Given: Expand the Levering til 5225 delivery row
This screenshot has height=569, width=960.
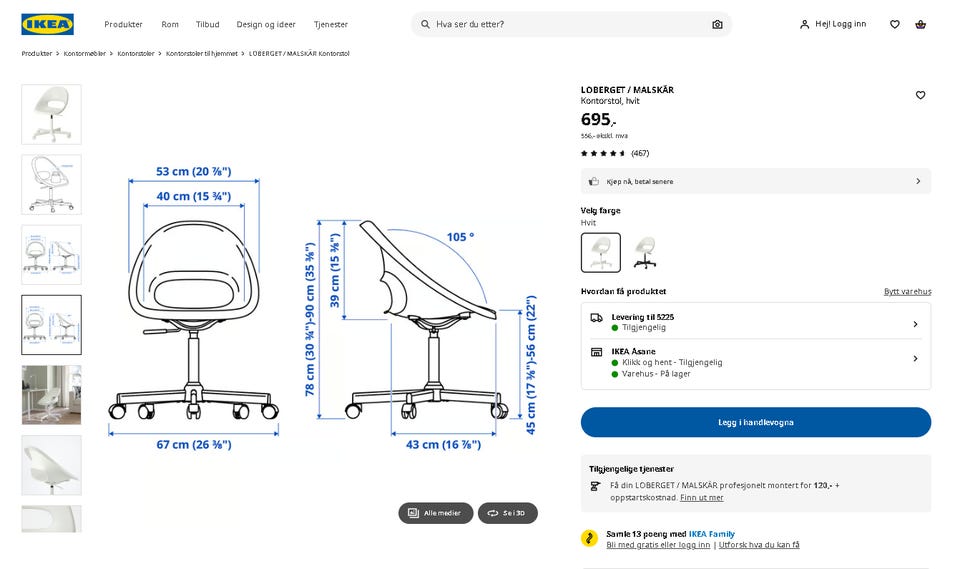Looking at the screenshot, I should [x=756, y=322].
